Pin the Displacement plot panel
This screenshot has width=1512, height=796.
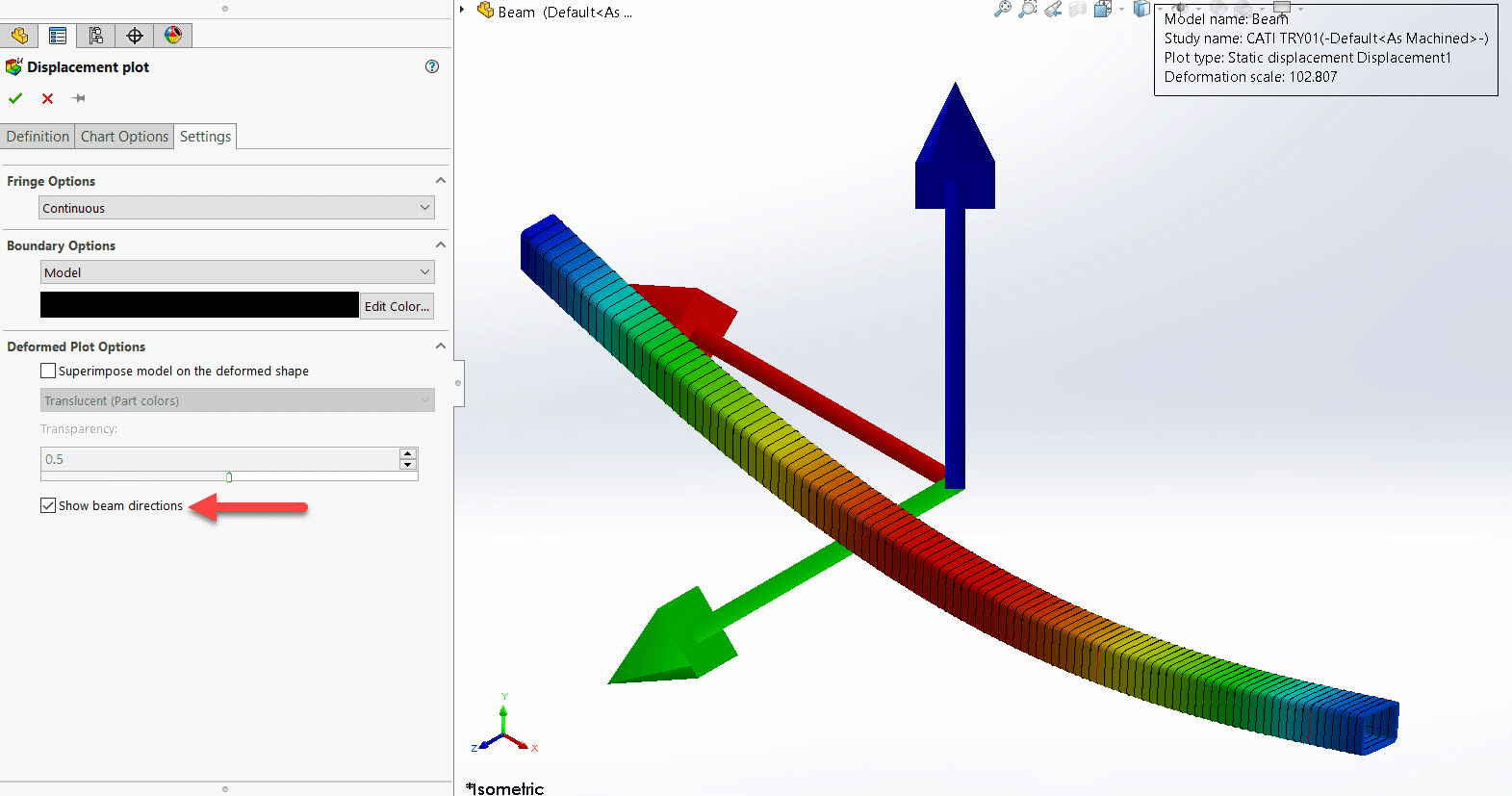pyautogui.click(x=79, y=98)
